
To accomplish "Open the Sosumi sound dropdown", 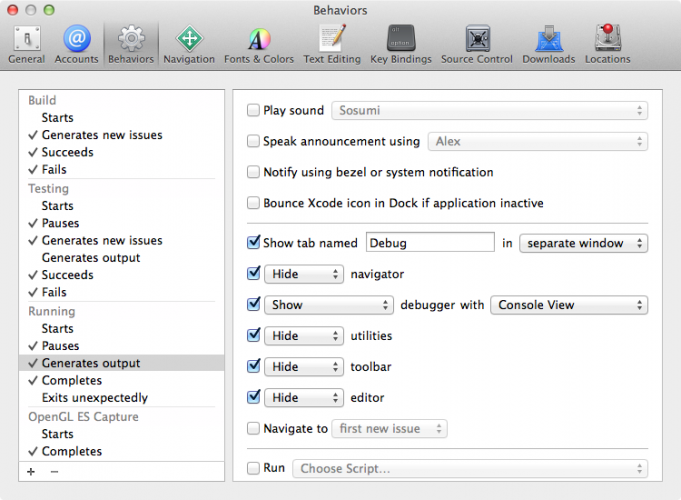I will (489, 110).
